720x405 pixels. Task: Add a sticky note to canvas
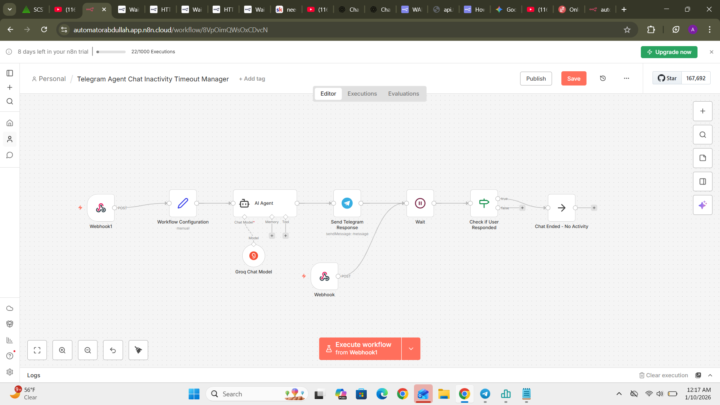(703, 158)
